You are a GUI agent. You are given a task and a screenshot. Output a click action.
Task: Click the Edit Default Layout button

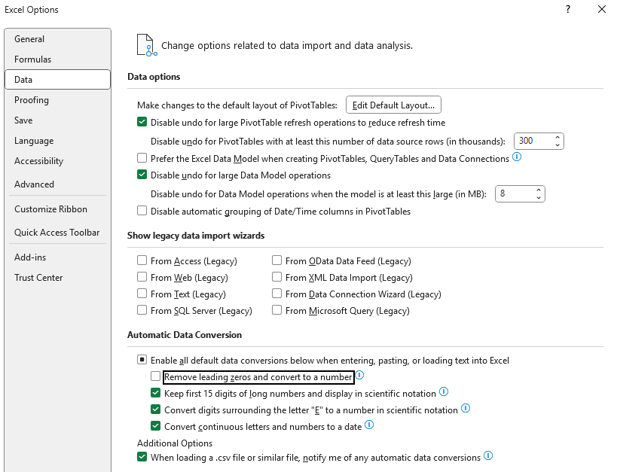pyautogui.click(x=393, y=105)
